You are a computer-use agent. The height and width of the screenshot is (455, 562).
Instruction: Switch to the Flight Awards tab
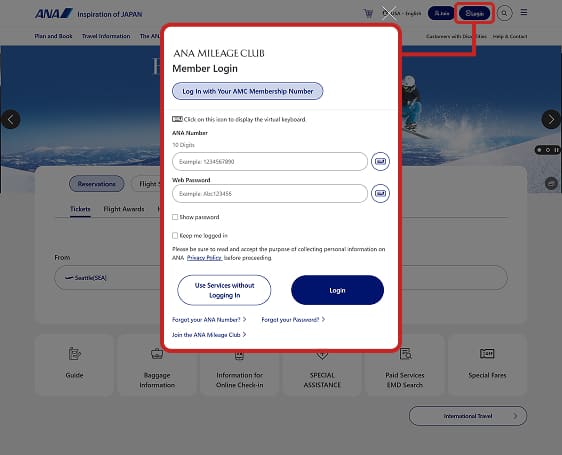[124, 209]
